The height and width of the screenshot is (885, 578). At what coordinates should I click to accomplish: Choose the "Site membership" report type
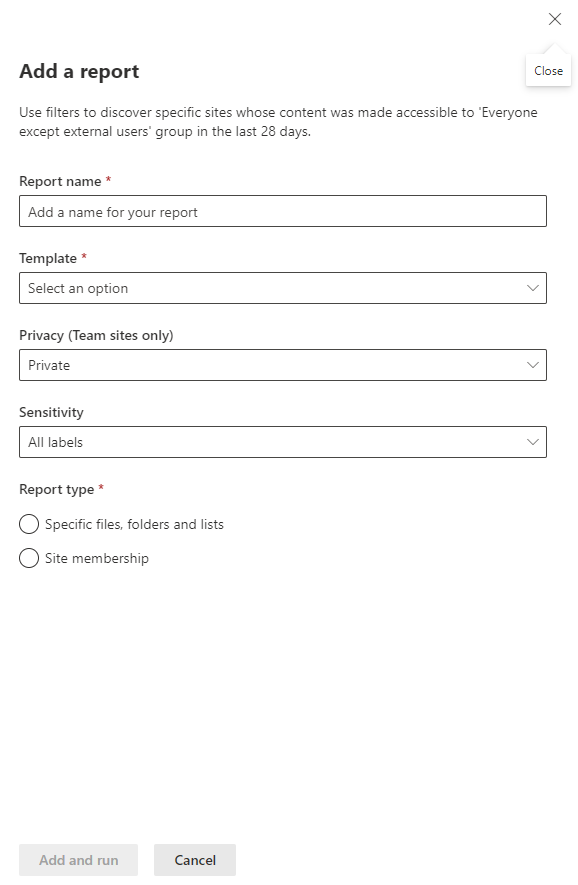[29, 558]
